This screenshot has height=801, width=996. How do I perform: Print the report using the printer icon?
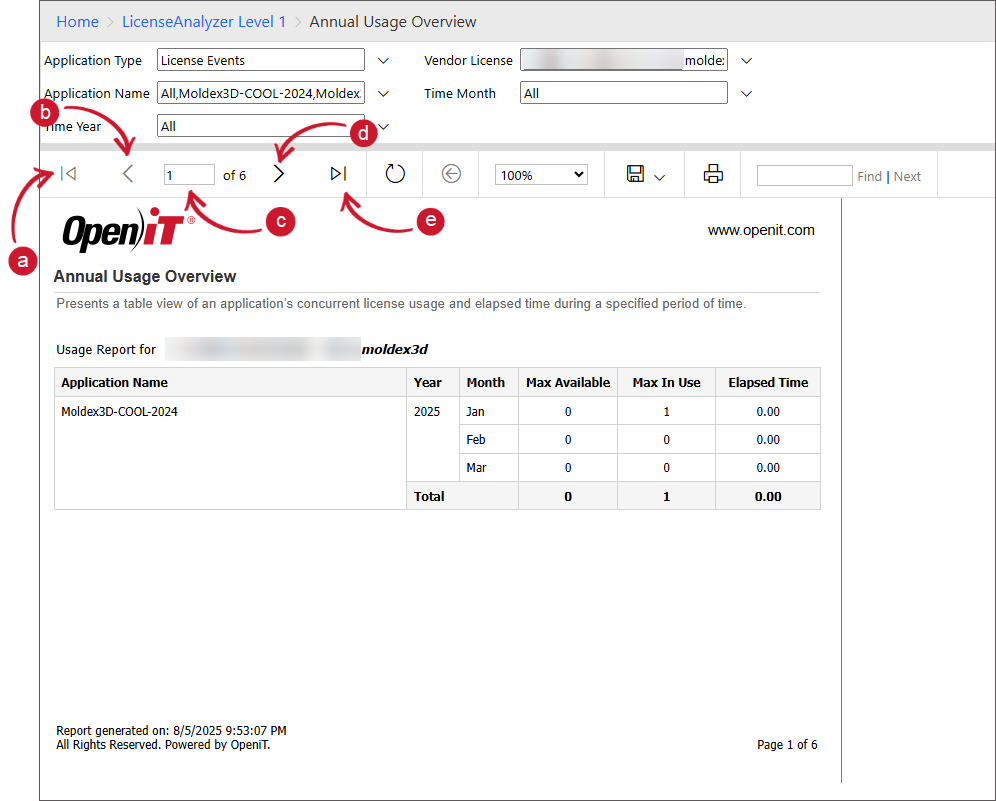(x=713, y=173)
